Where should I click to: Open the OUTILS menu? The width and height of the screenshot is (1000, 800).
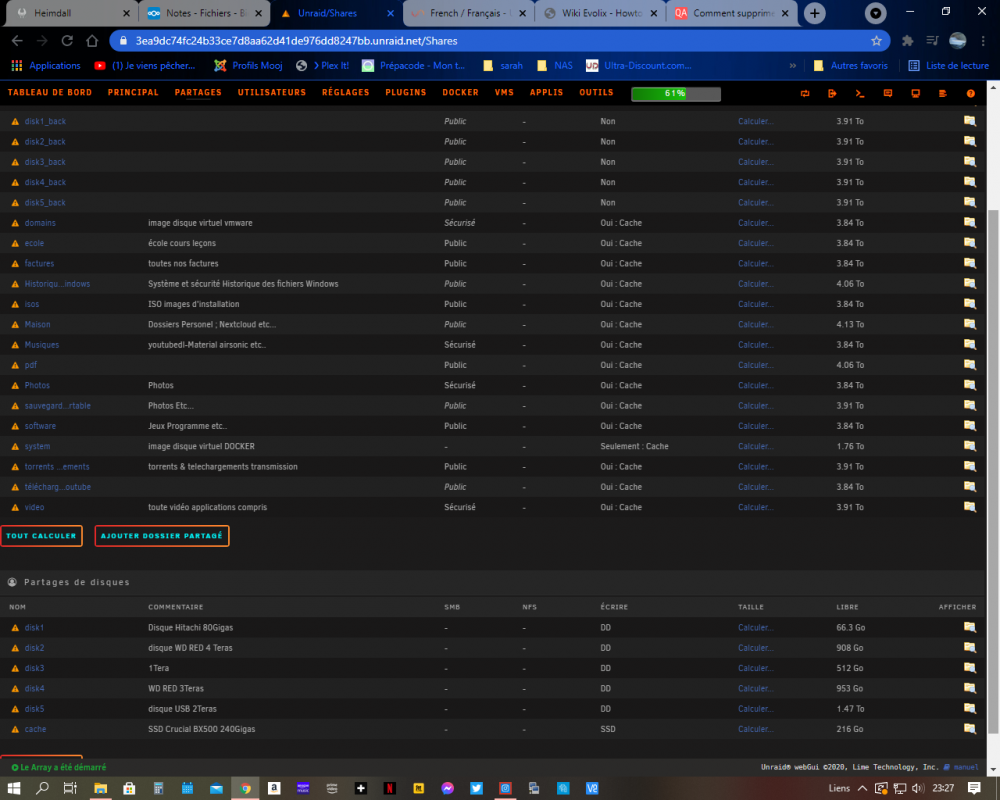pos(596,93)
